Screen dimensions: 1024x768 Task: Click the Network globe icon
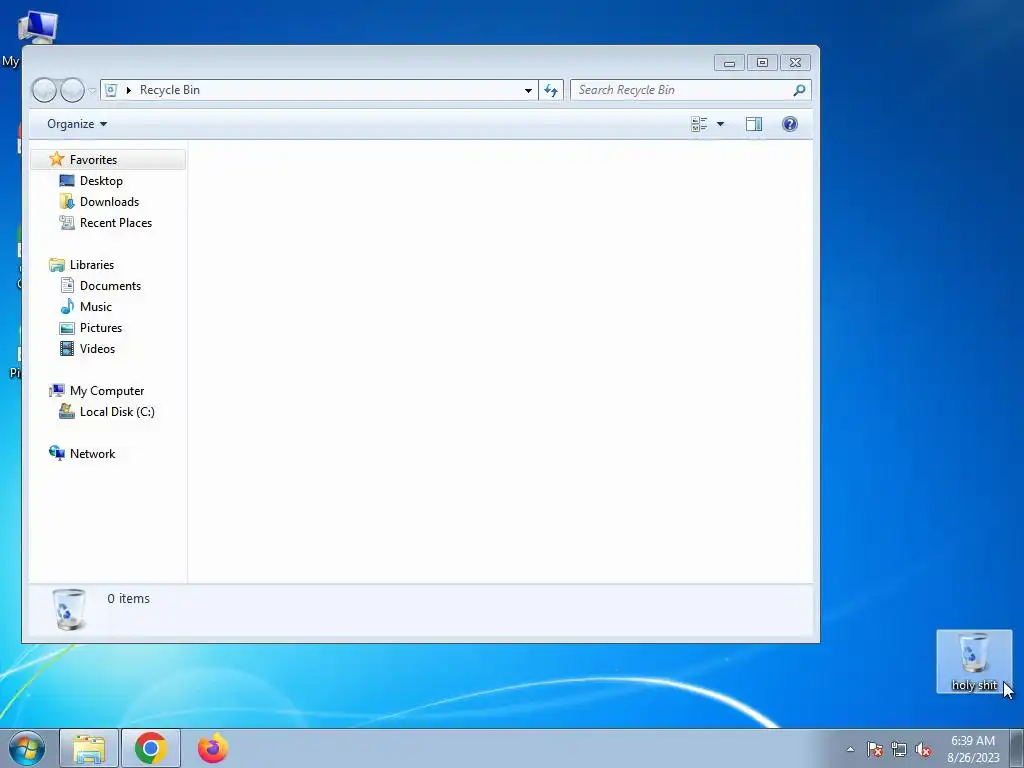point(57,453)
